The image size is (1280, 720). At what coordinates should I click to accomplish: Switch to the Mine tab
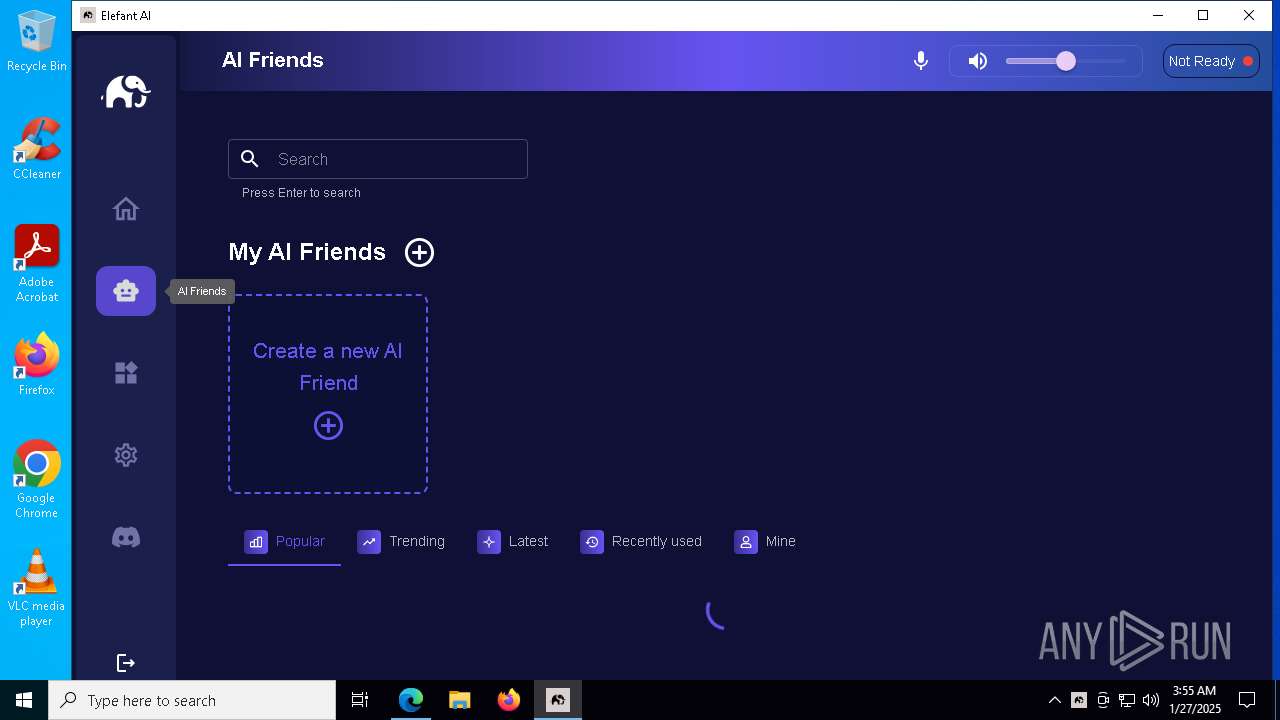click(x=765, y=541)
